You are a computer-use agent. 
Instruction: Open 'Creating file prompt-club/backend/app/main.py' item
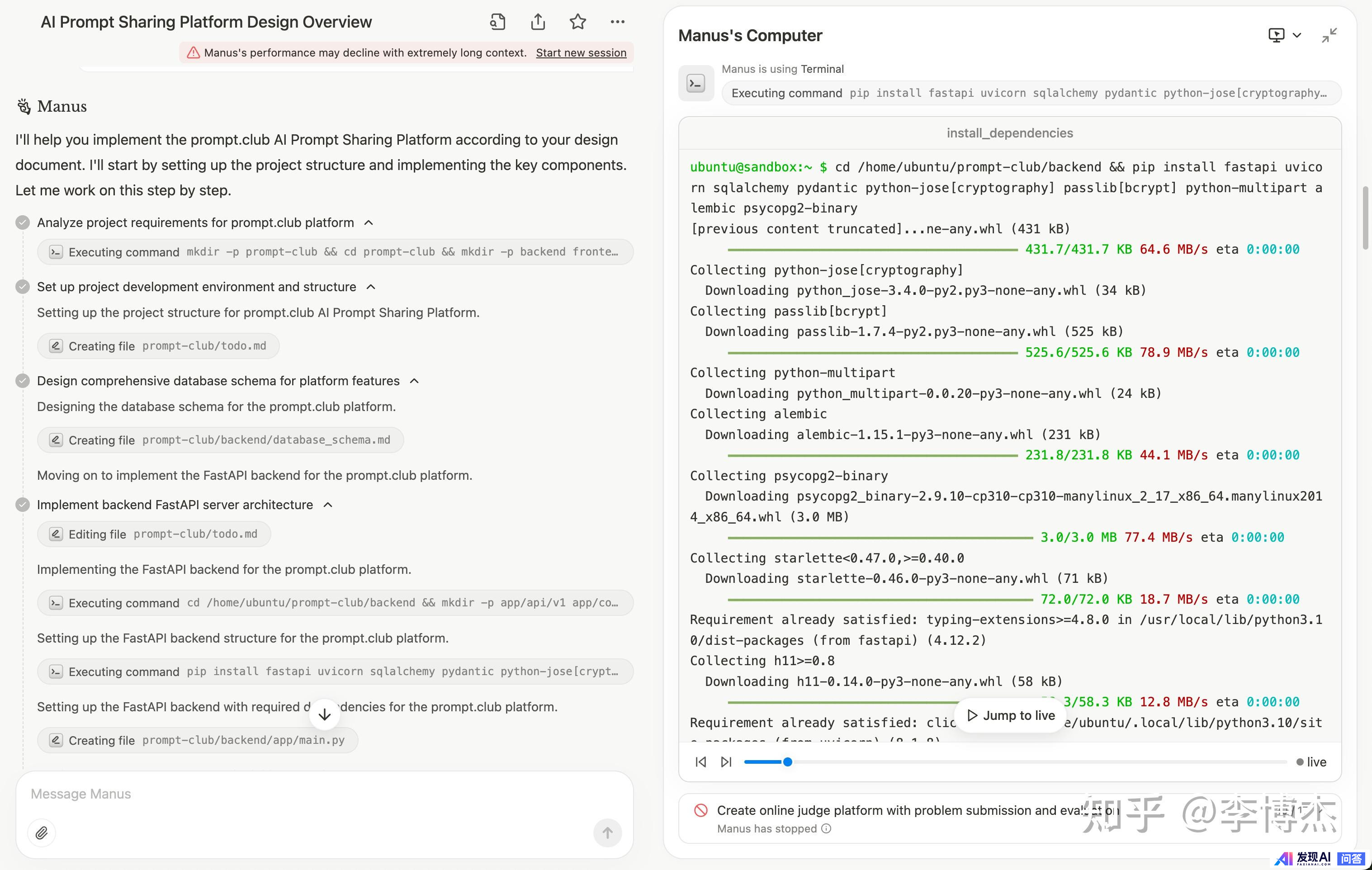pyautogui.click(x=197, y=740)
